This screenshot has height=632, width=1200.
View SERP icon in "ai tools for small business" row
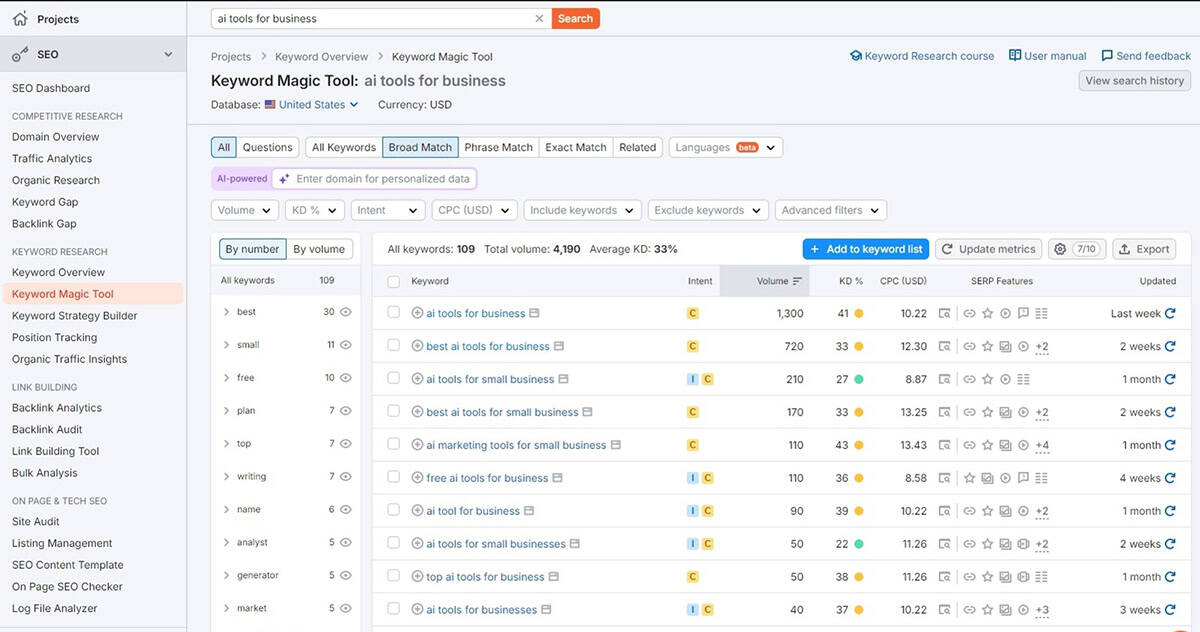pyautogui.click(x=945, y=379)
